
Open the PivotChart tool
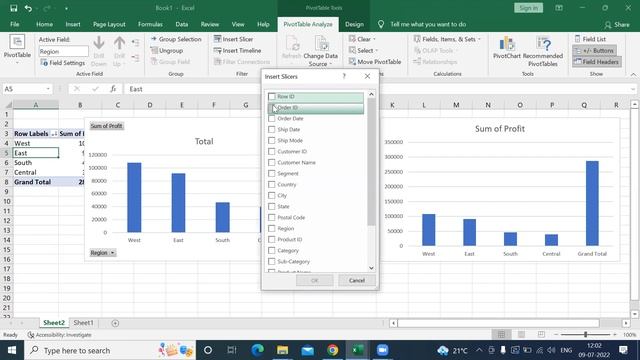[x=507, y=48]
